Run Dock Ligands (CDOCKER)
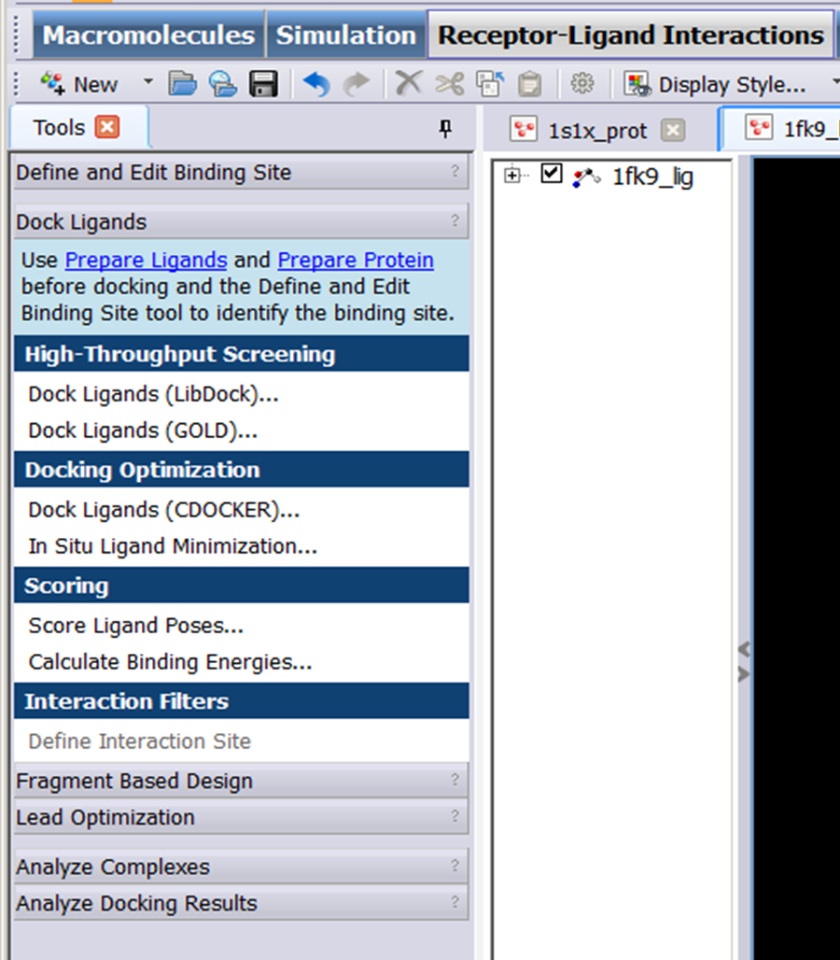Image resolution: width=840 pixels, height=960 pixels. [164, 509]
